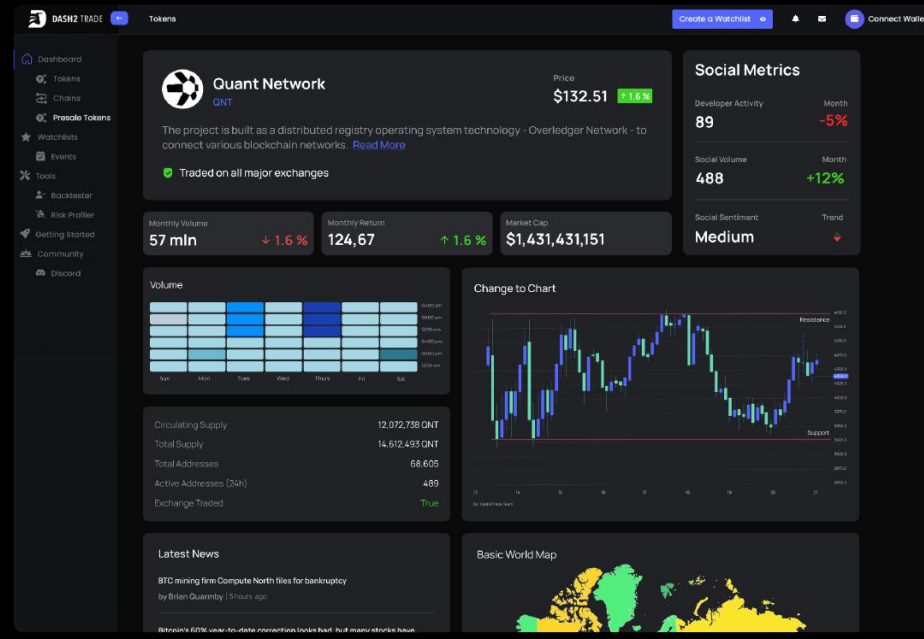Click the Dash2 Trade logo
924x639 pixels.
pyautogui.click(x=65, y=19)
